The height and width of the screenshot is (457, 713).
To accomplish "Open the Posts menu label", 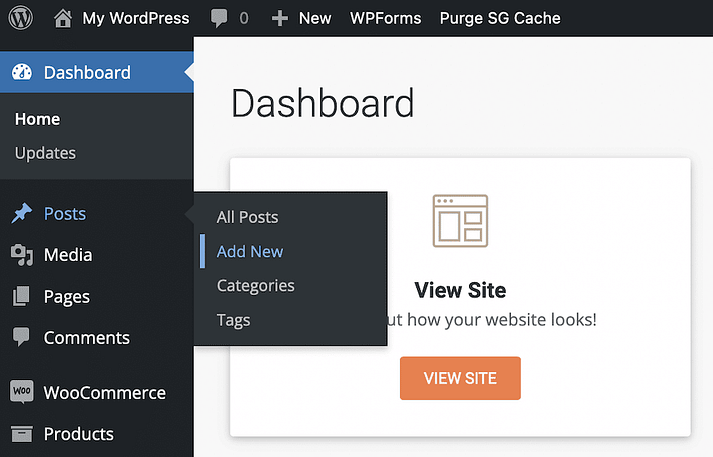I will (65, 214).
